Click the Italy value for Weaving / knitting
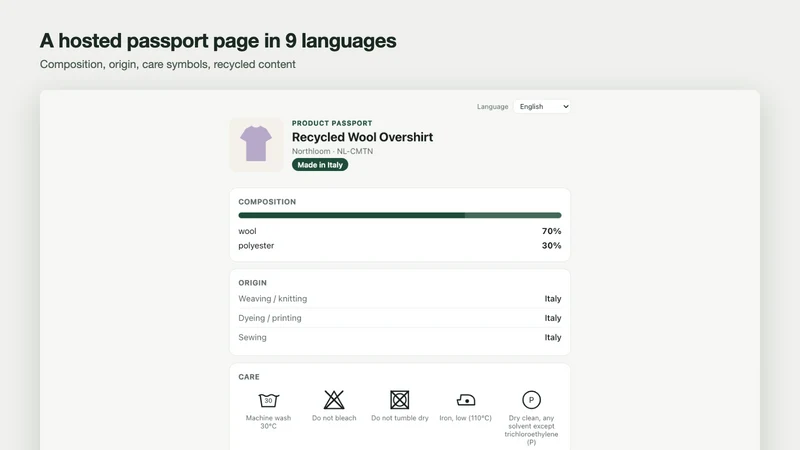Screen dimensions: 800x450 pyautogui.click(x=553, y=298)
